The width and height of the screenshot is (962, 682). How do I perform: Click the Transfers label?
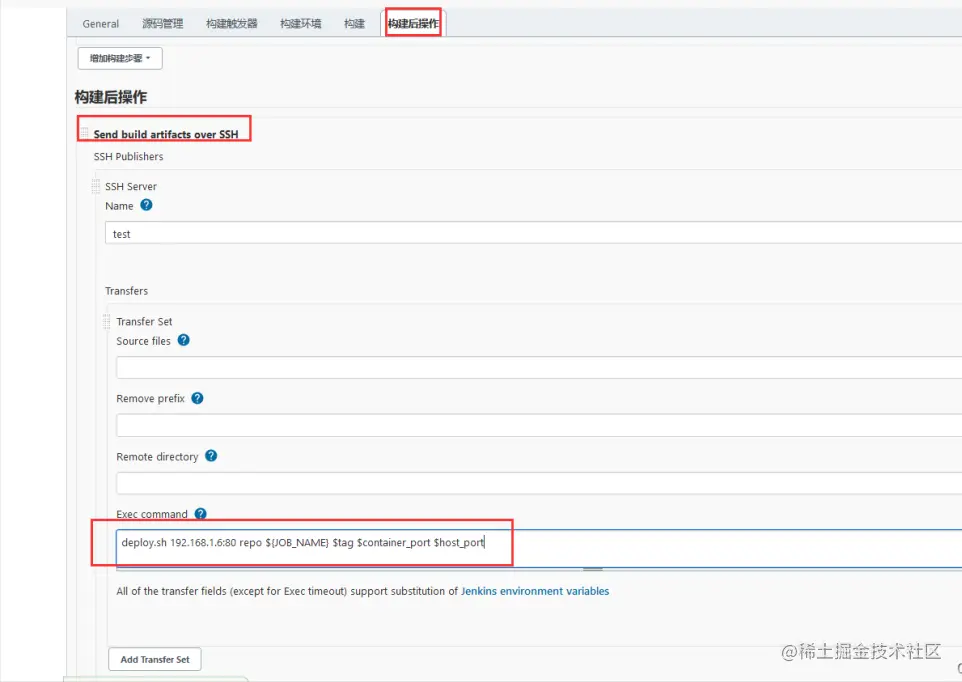pos(126,291)
